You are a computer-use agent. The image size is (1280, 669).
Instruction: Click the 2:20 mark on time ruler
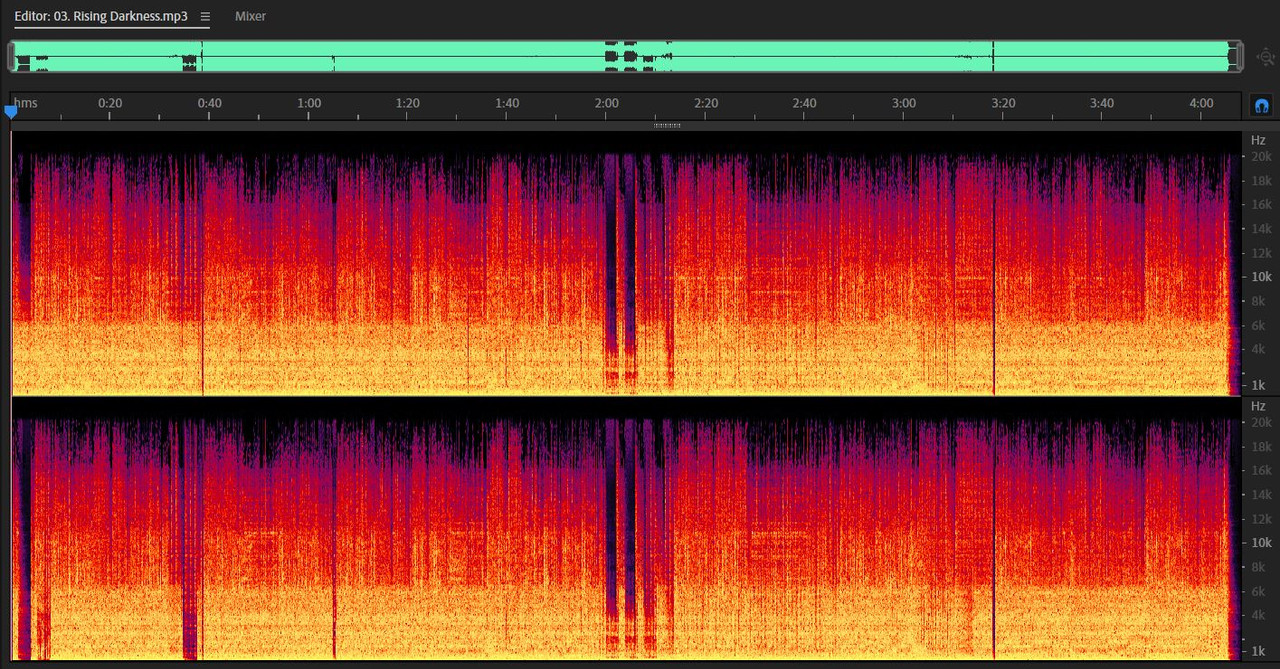coord(705,103)
